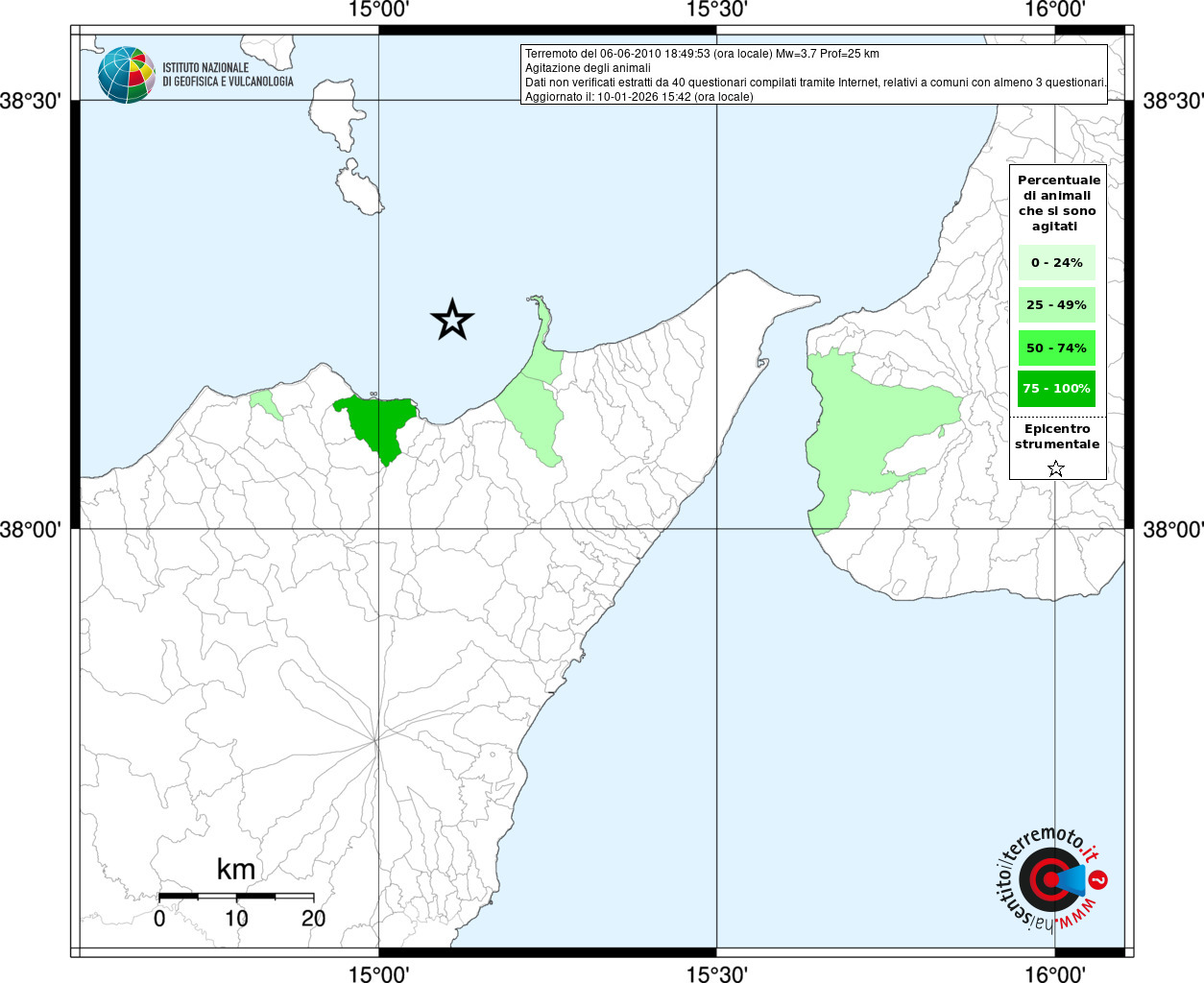Image resolution: width=1204 pixels, height=983 pixels.
Task: Click the star symbol in the legend
Action: (1055, 468)
